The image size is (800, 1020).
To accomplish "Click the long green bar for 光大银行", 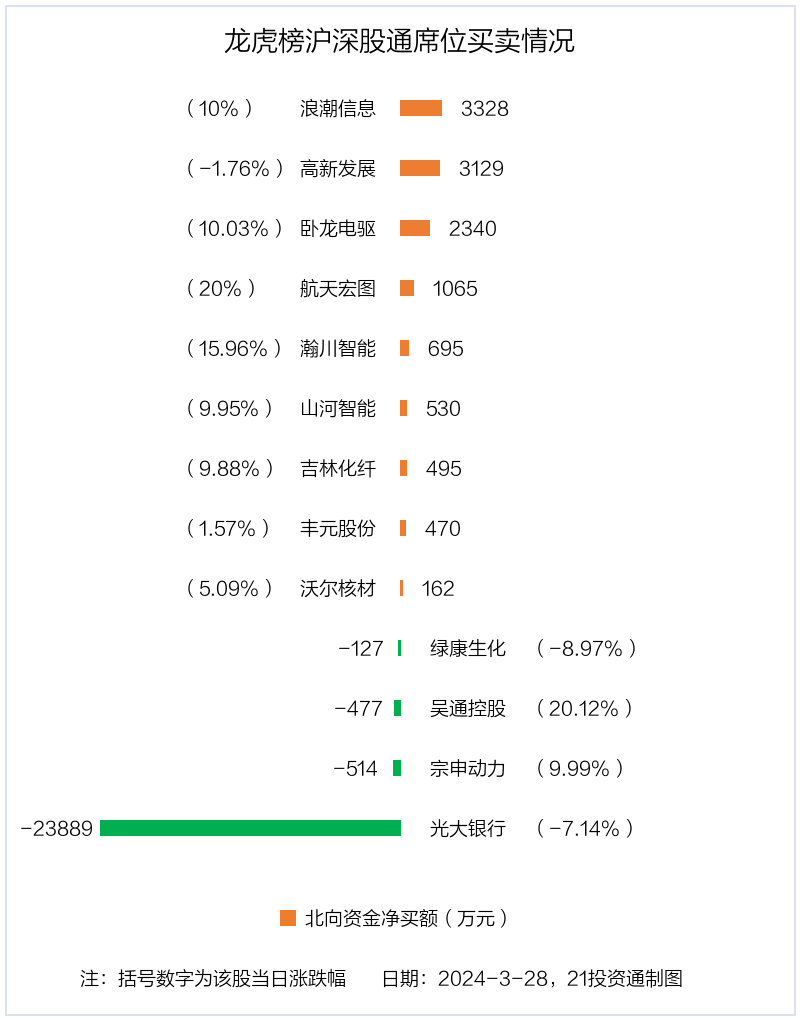I will point(250,828).
